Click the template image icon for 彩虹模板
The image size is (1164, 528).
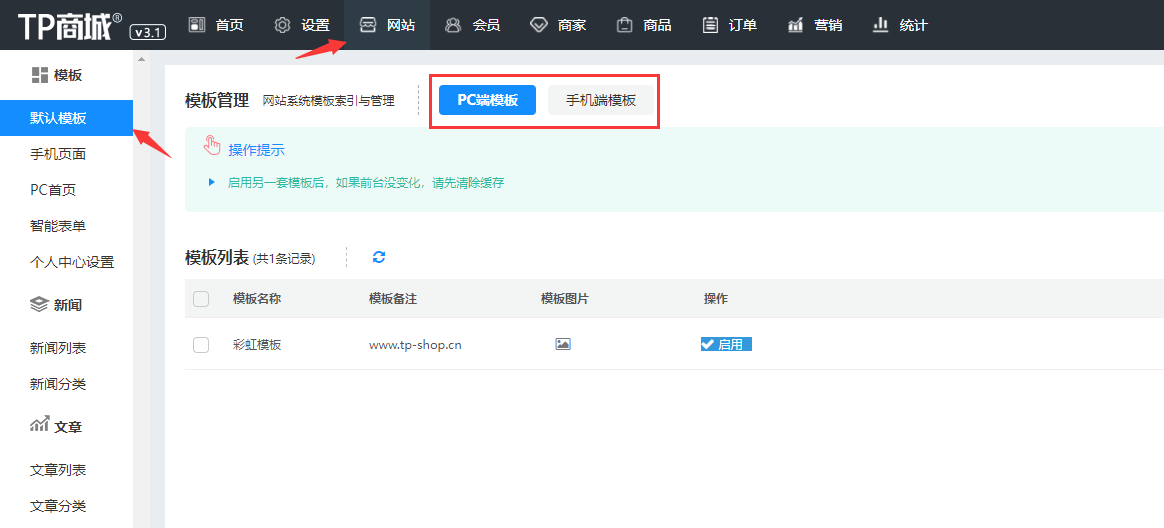pos(563,344)
